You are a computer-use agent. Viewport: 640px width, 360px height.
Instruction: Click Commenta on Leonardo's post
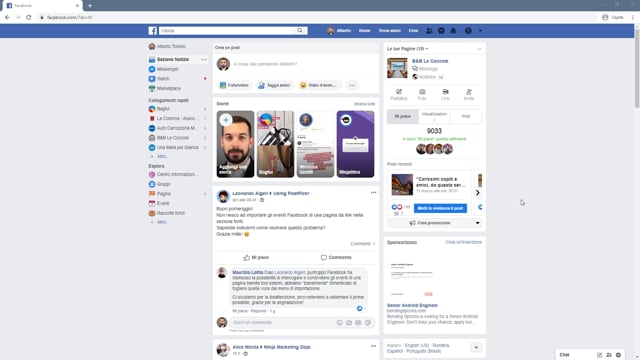pos(336,258)
